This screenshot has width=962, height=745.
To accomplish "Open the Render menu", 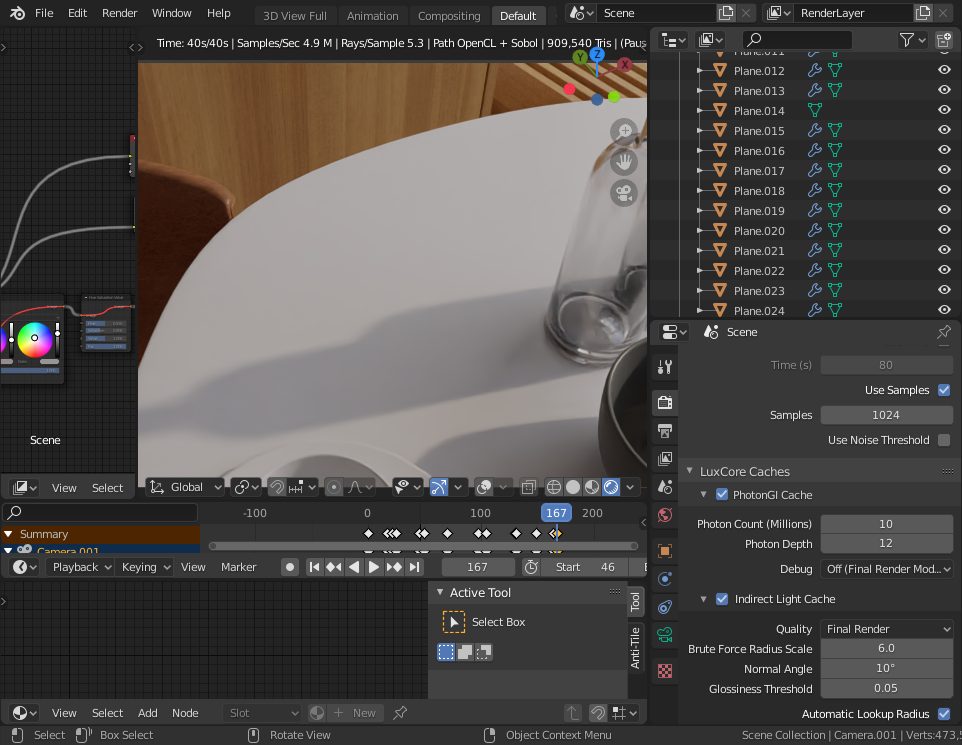I will [120, 14].
